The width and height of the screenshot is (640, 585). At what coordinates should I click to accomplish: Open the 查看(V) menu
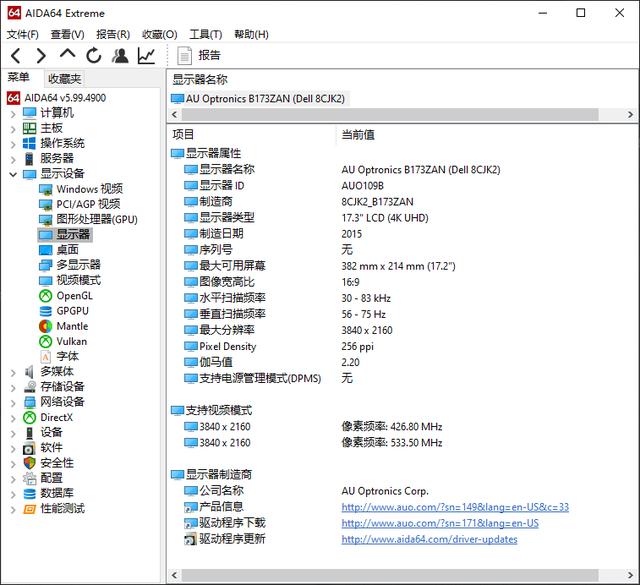pos(67,34)
